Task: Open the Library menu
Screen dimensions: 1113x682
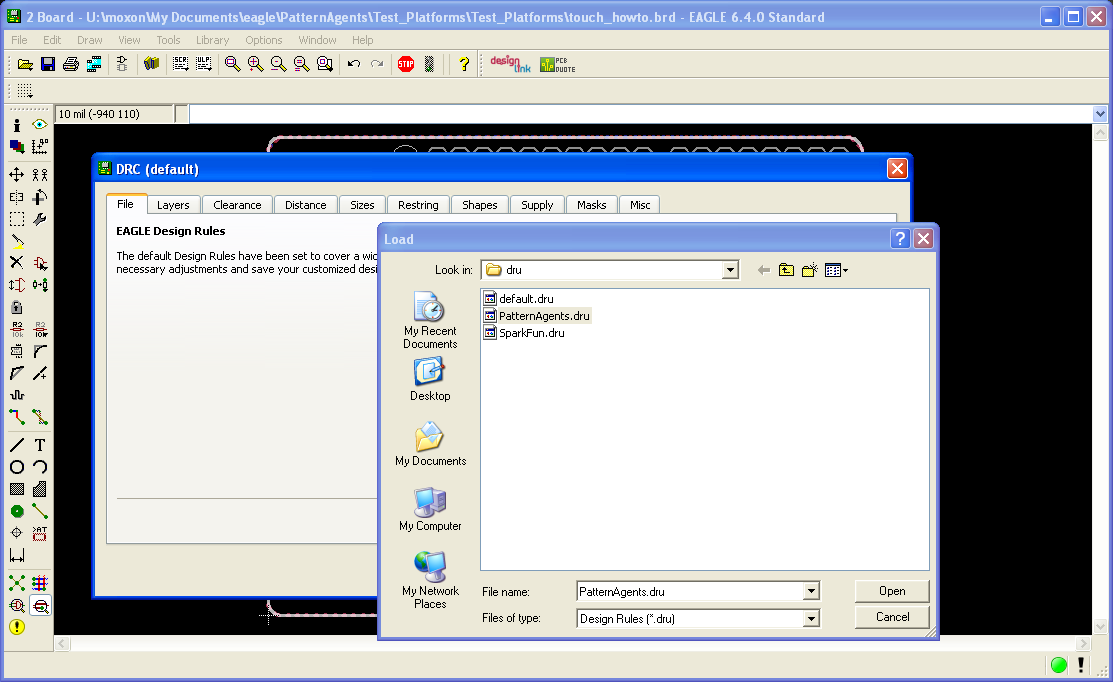Action: click(212, 40)
